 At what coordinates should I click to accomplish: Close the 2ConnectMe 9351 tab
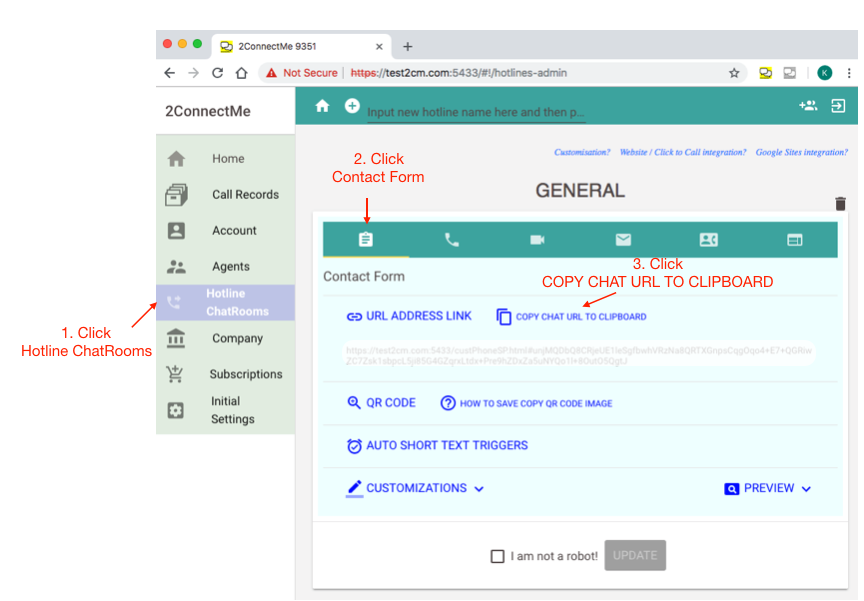tap(379, 47)
